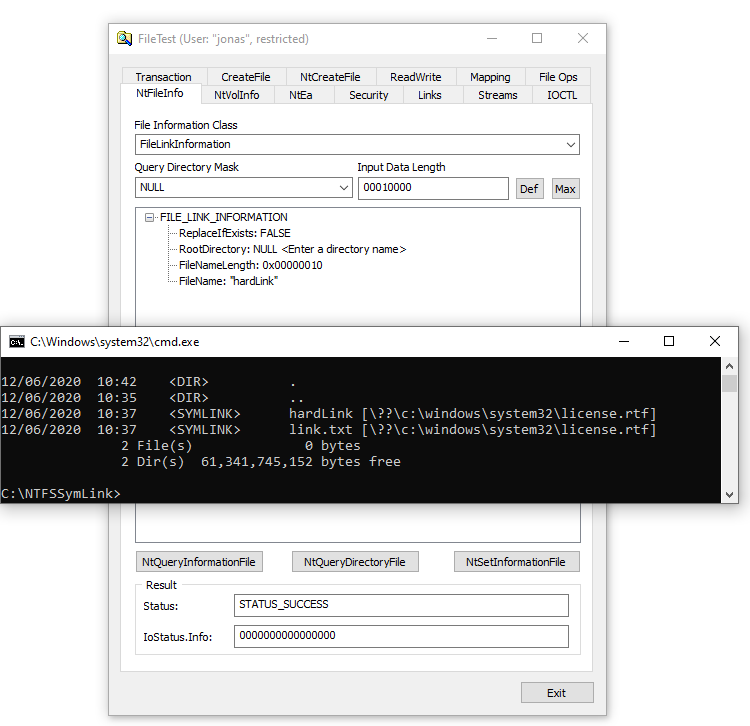Click the Max button
The width and height of the screenshot is (750, 726).
click(x=565, y=189)
